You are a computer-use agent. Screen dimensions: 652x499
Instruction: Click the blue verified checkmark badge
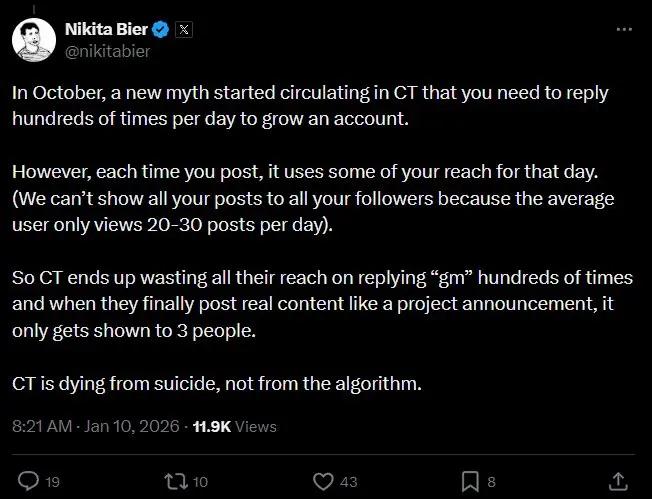coord(160,30)
